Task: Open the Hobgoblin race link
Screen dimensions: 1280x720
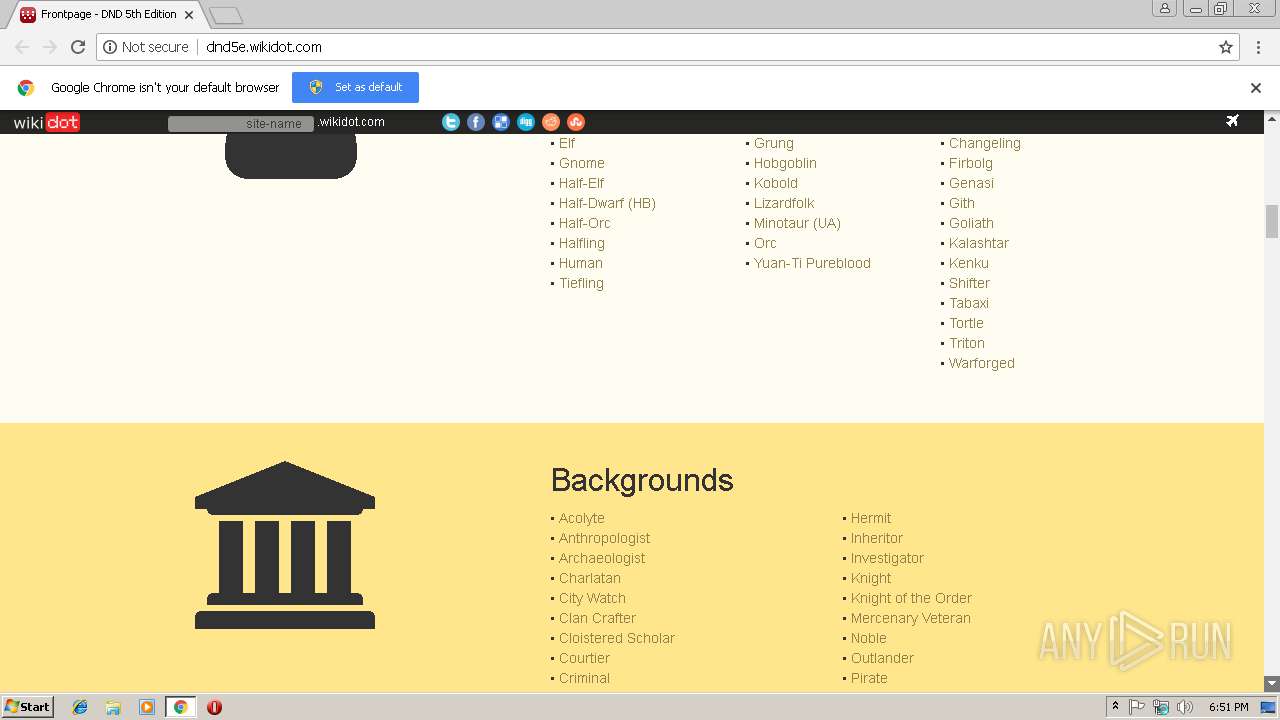Action: 785,163
